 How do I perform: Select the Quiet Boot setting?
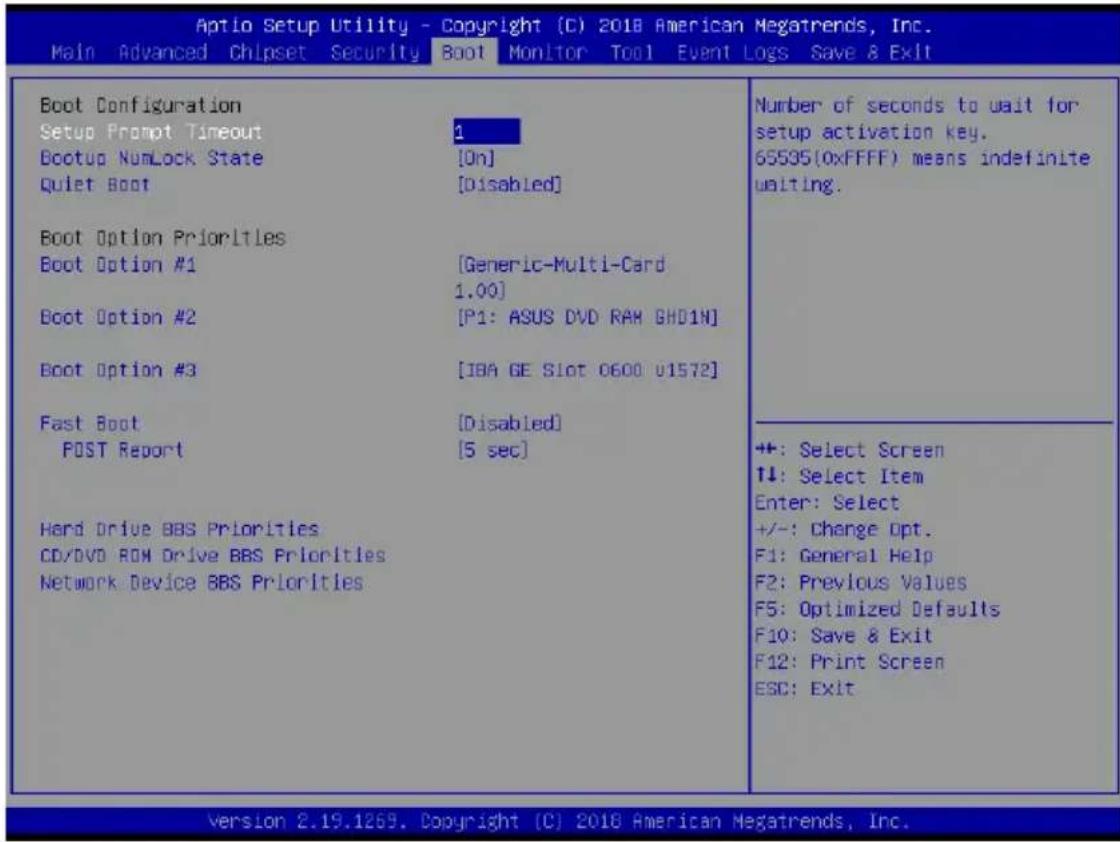pos(95,184)
